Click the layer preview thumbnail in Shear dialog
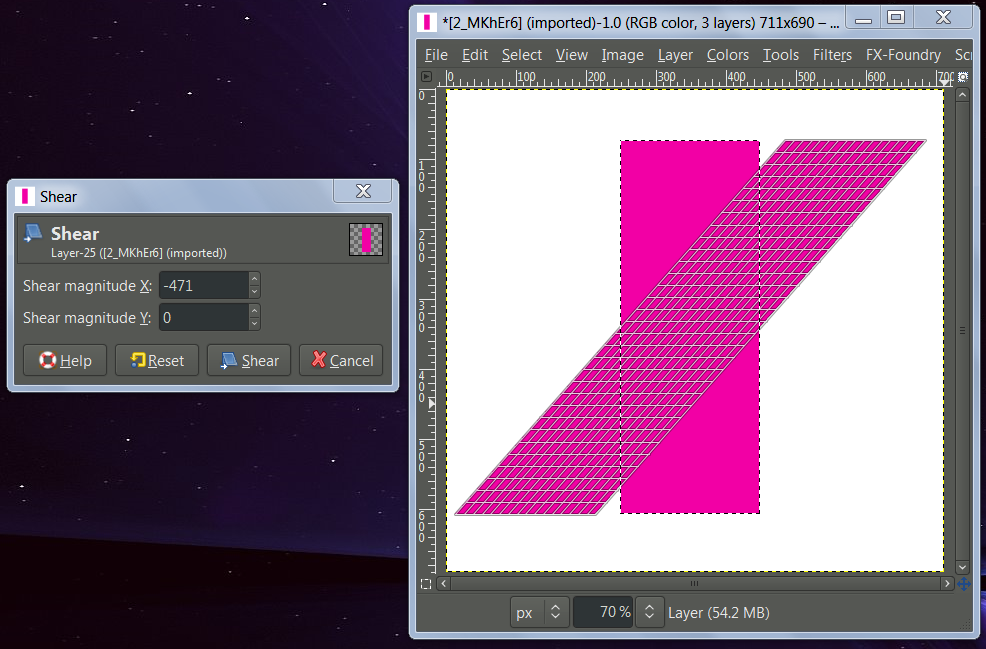This screenshot has width=986, height=649. click(x=366, y=240)
